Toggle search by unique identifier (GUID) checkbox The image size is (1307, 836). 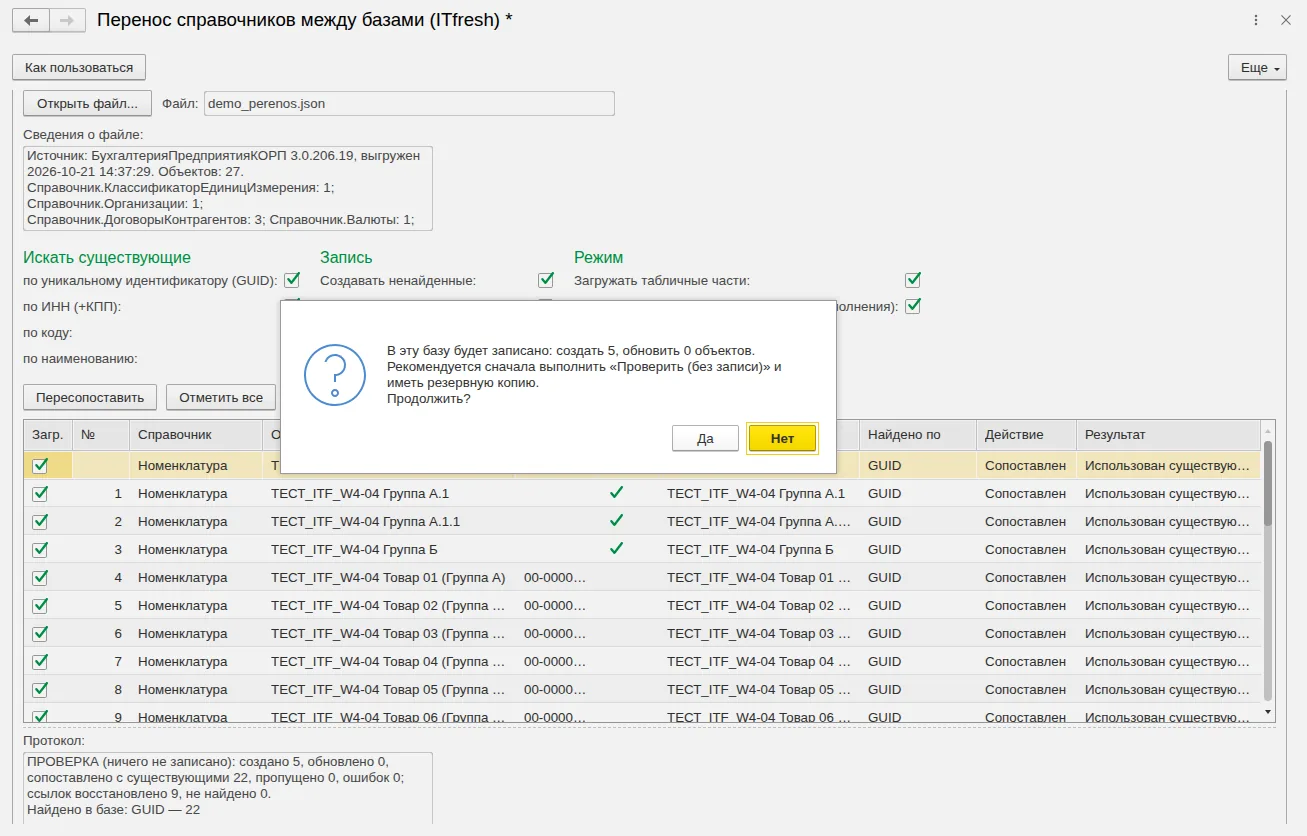coord(292,280)
